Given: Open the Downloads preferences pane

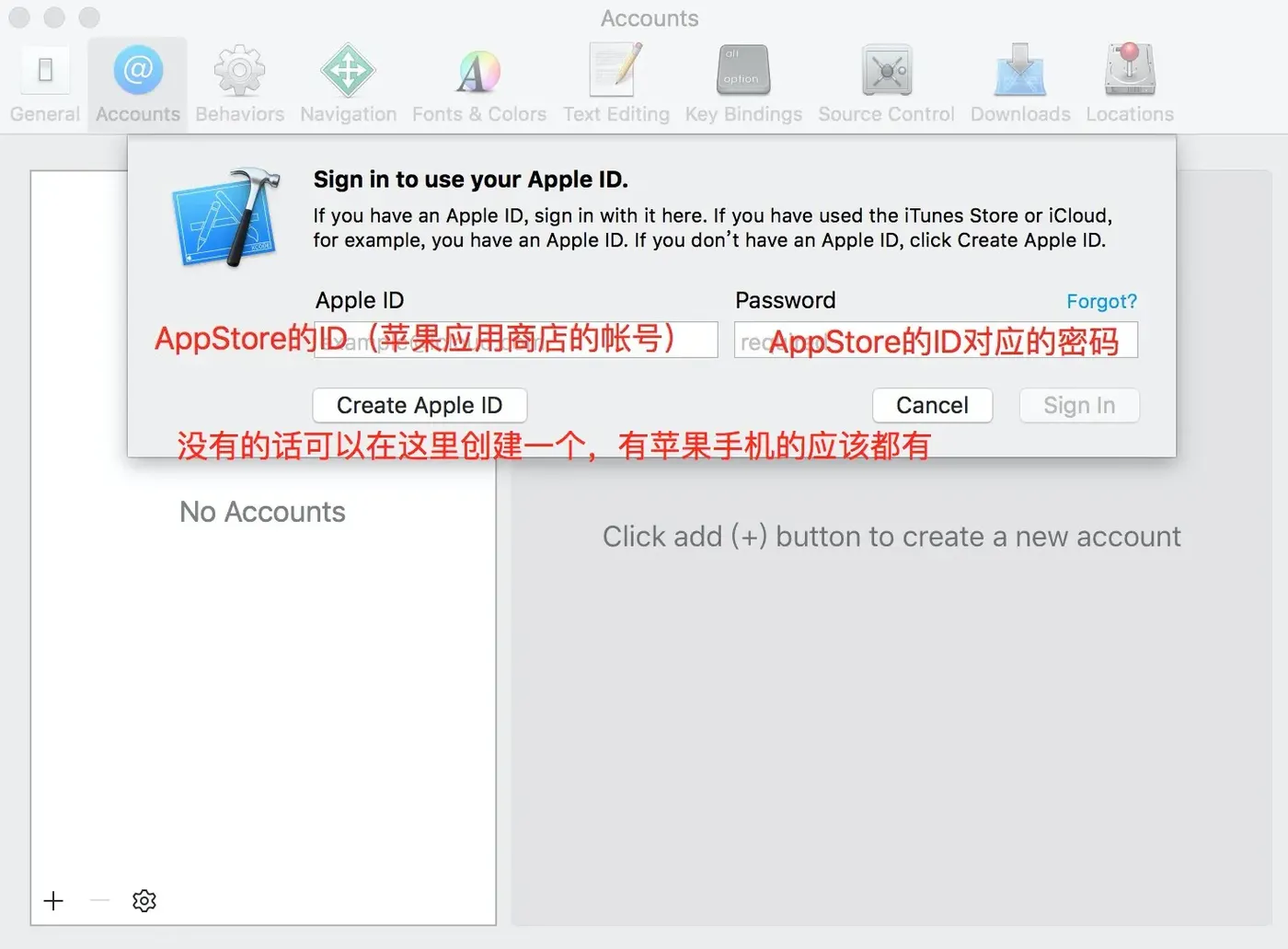Looking at the screenshot, I should pyautogui.click(x=1020, y=85).
